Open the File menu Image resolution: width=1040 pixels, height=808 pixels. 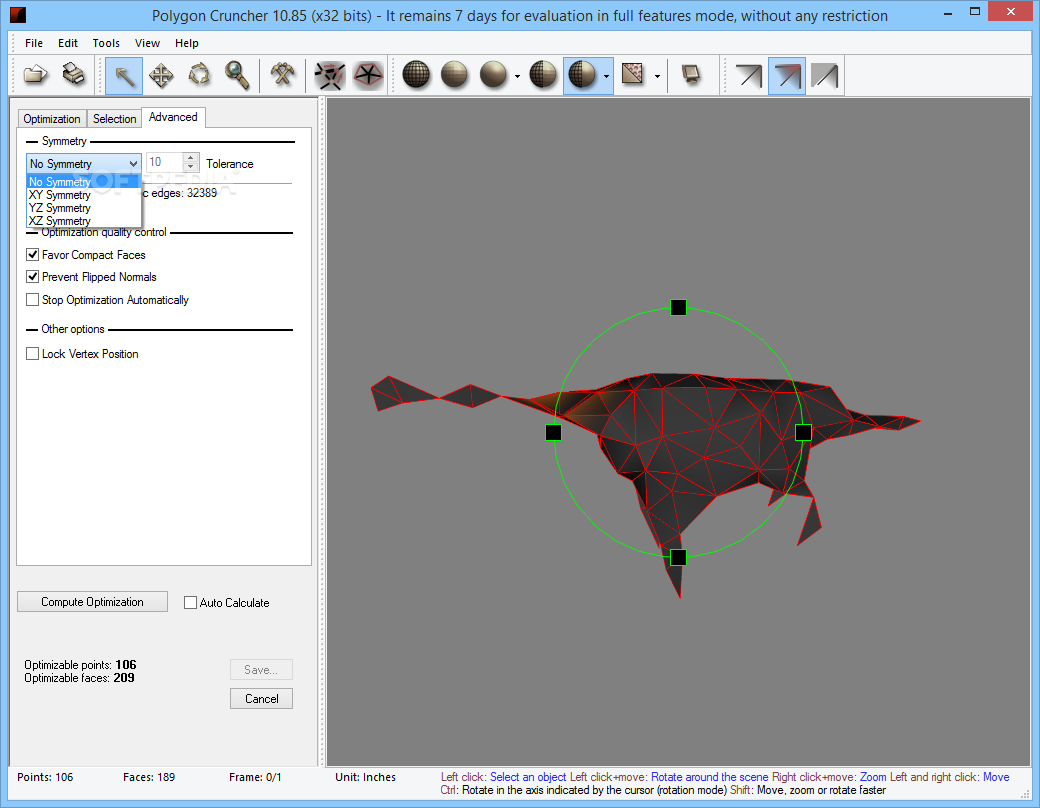click(34, 43)
